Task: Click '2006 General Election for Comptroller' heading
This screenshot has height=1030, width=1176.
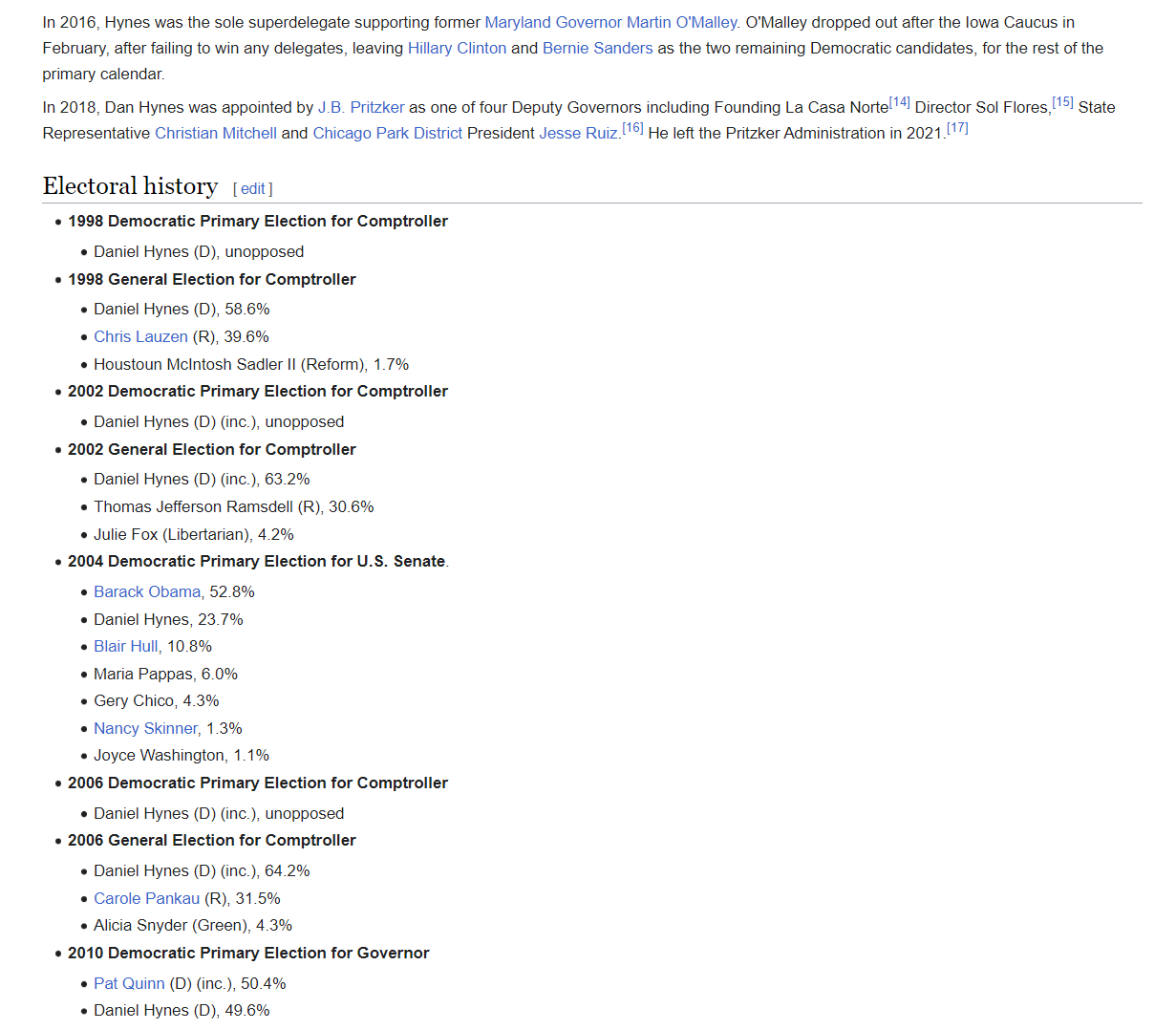Action: (212, 840)
